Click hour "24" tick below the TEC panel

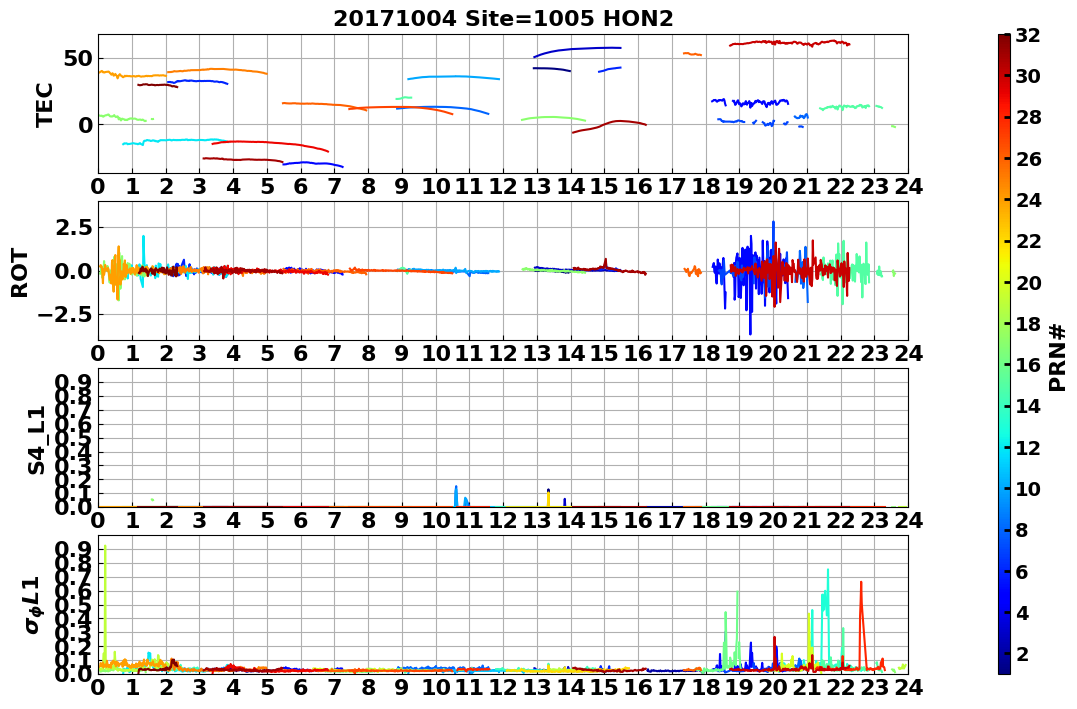(x=908, y=186)
